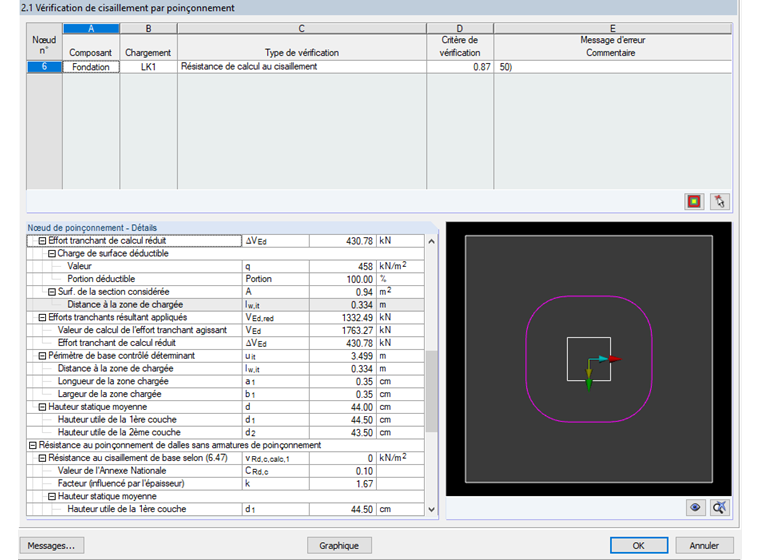Select column D header
Image resolution: width=760 pixels, height=560 pixels.
point(459,29)
